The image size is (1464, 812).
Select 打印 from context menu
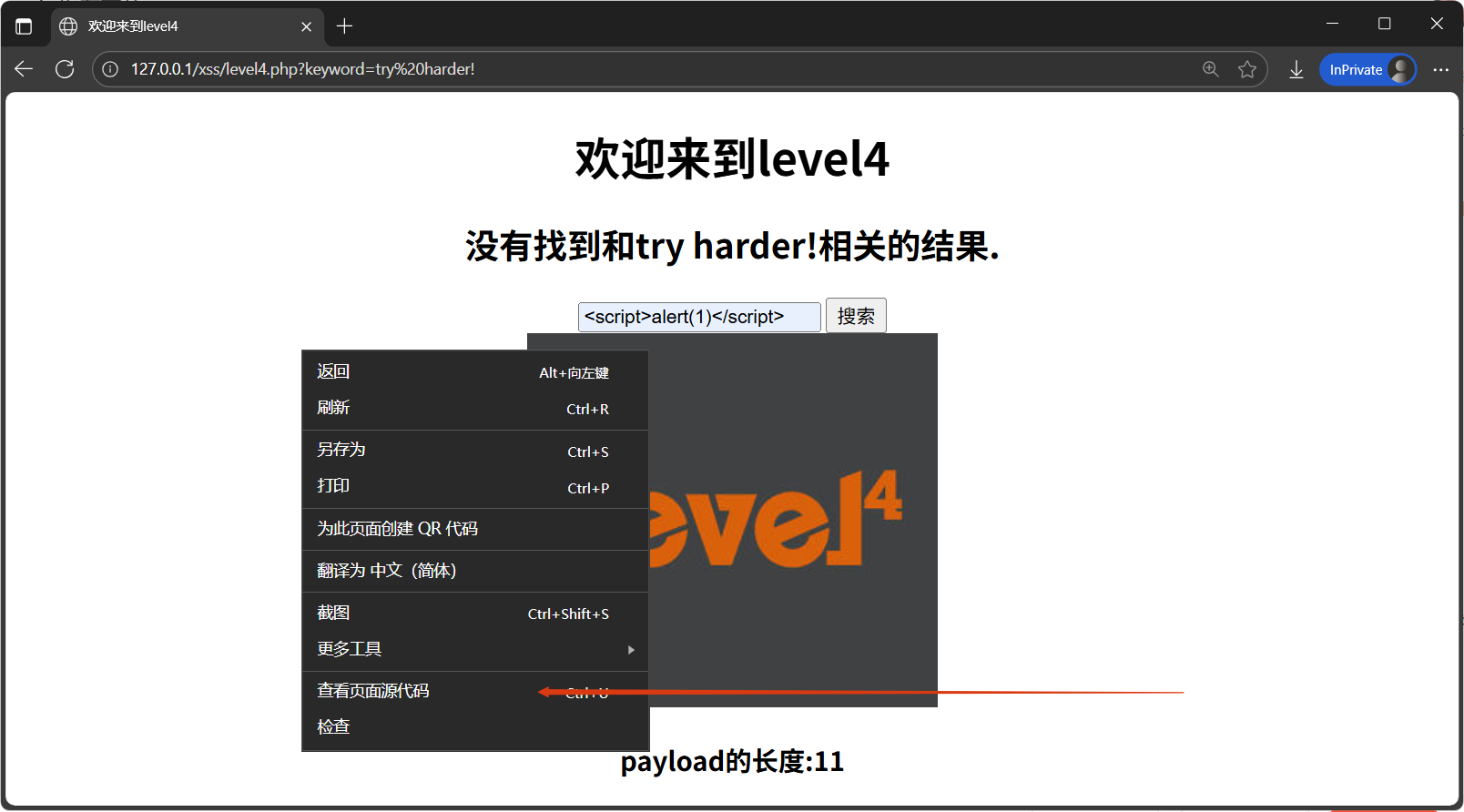474,486
